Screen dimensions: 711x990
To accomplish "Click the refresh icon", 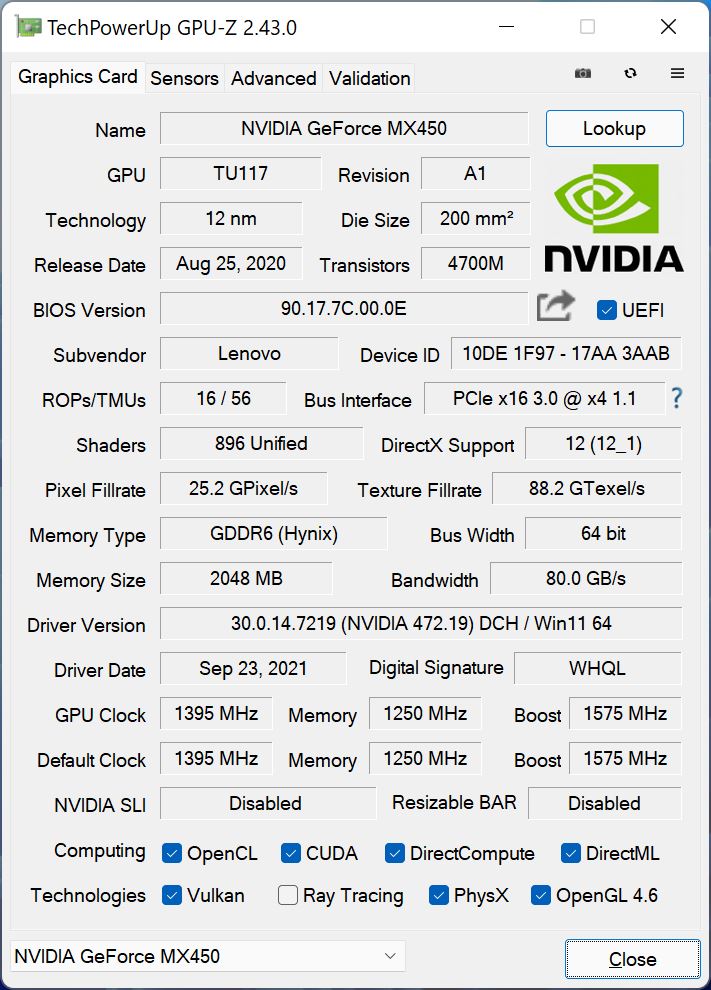I will tap(630, 74).
